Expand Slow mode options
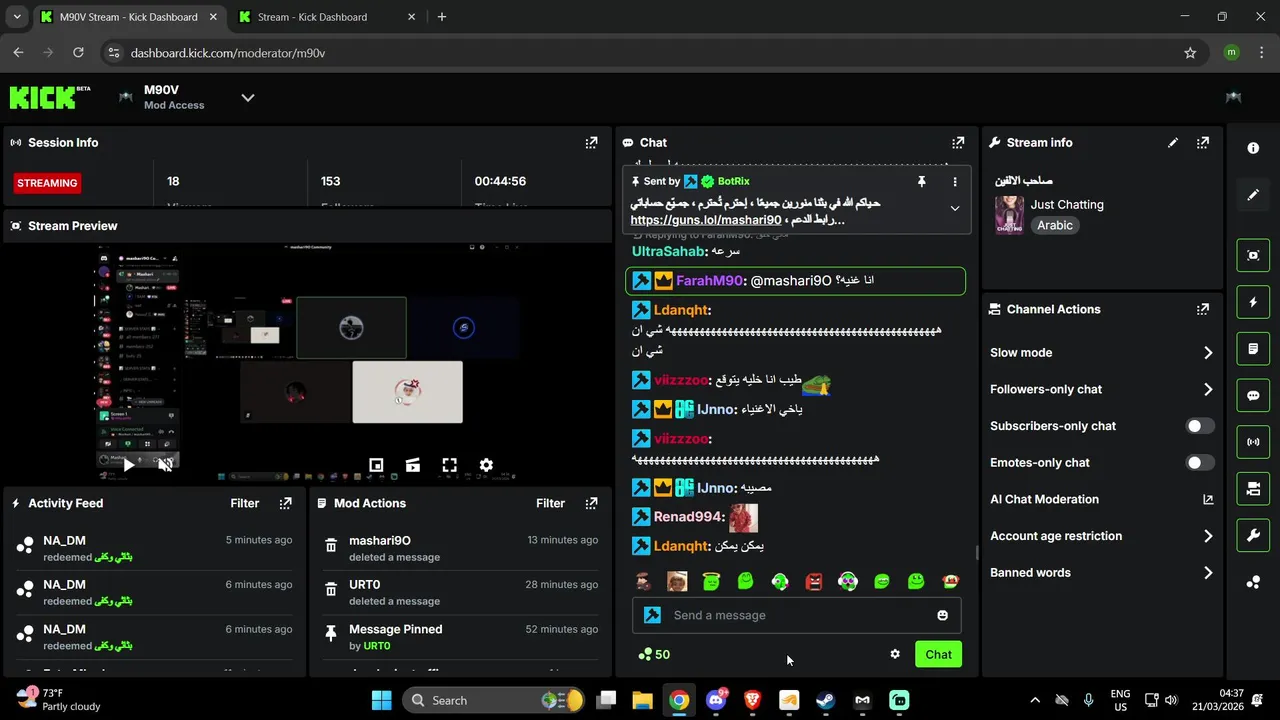 click(x=1101, y=353)
